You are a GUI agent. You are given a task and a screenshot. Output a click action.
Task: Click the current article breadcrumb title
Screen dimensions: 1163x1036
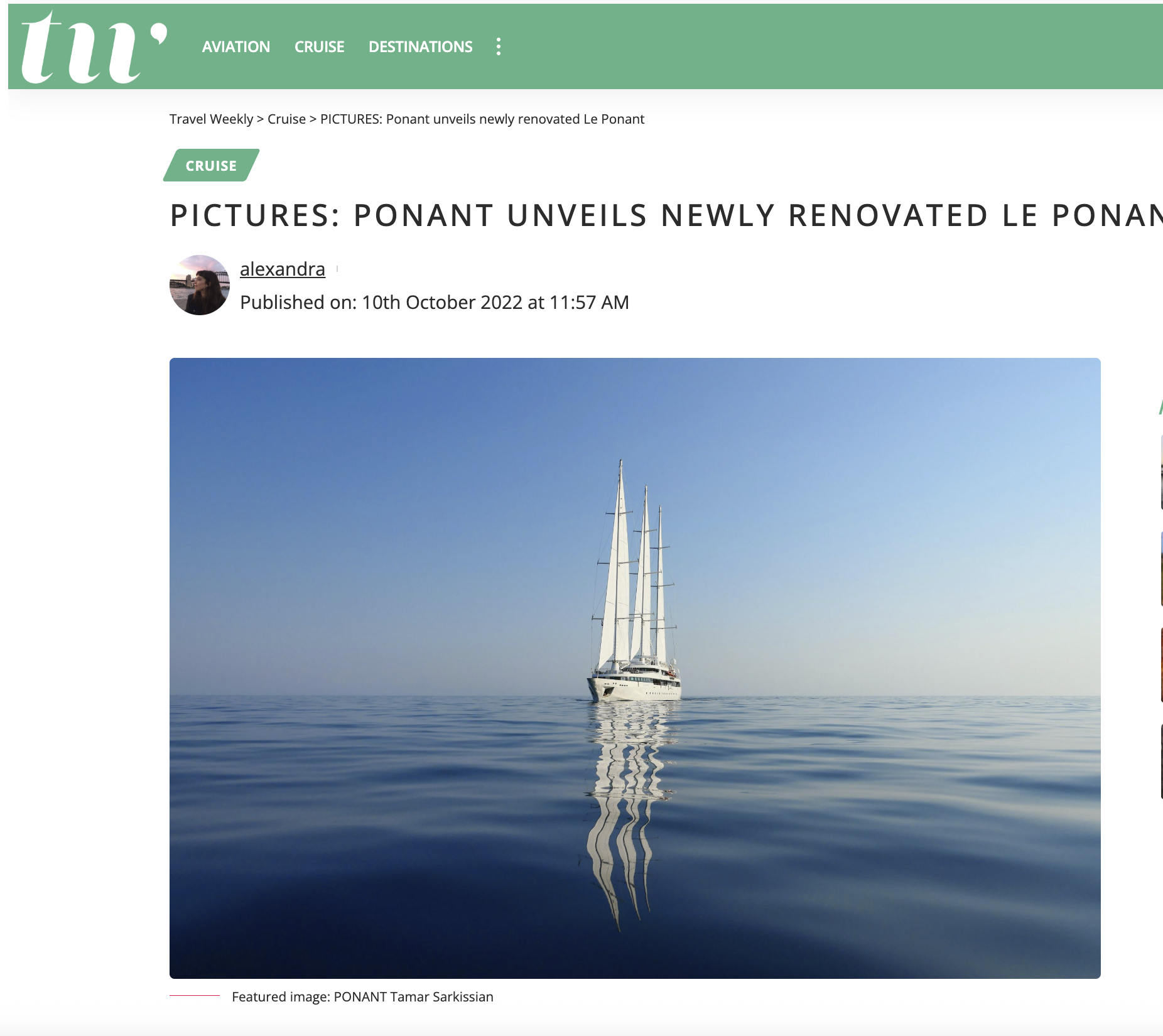click(x=482, y=119)
